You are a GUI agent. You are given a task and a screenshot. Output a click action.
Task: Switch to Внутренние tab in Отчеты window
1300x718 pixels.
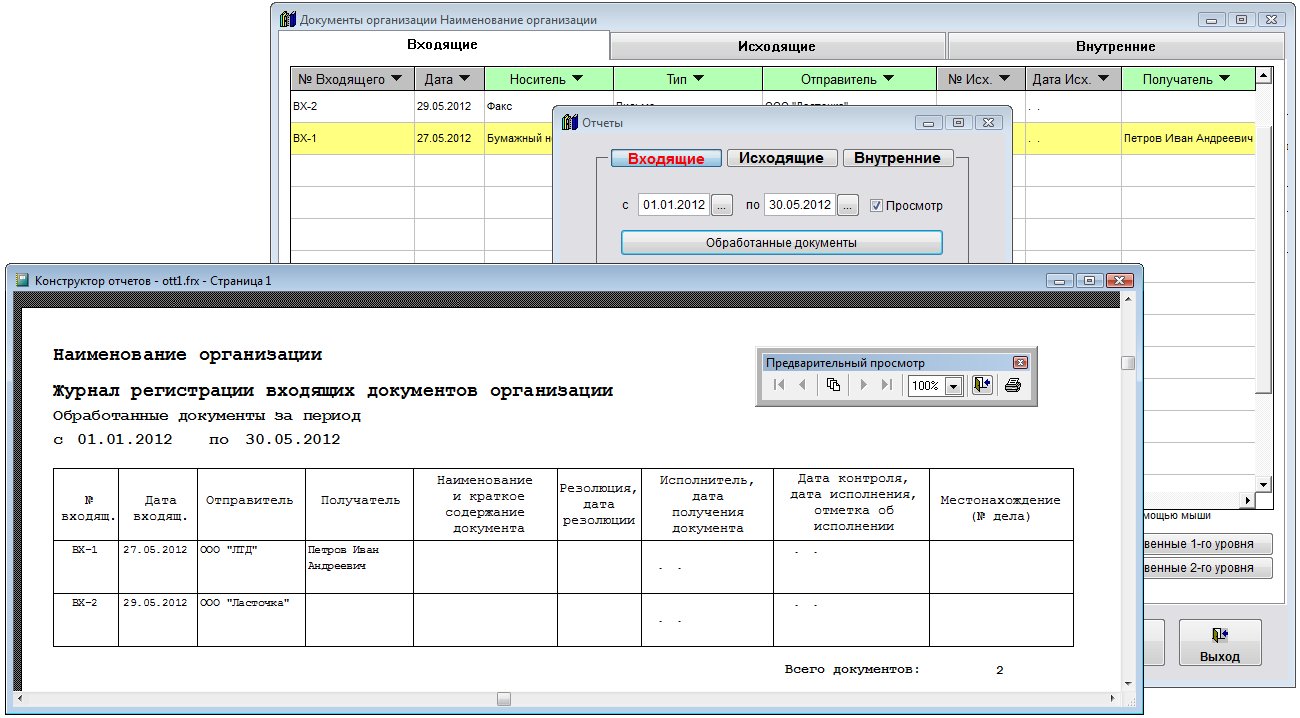pyautogui.click(x=898, y=158)
